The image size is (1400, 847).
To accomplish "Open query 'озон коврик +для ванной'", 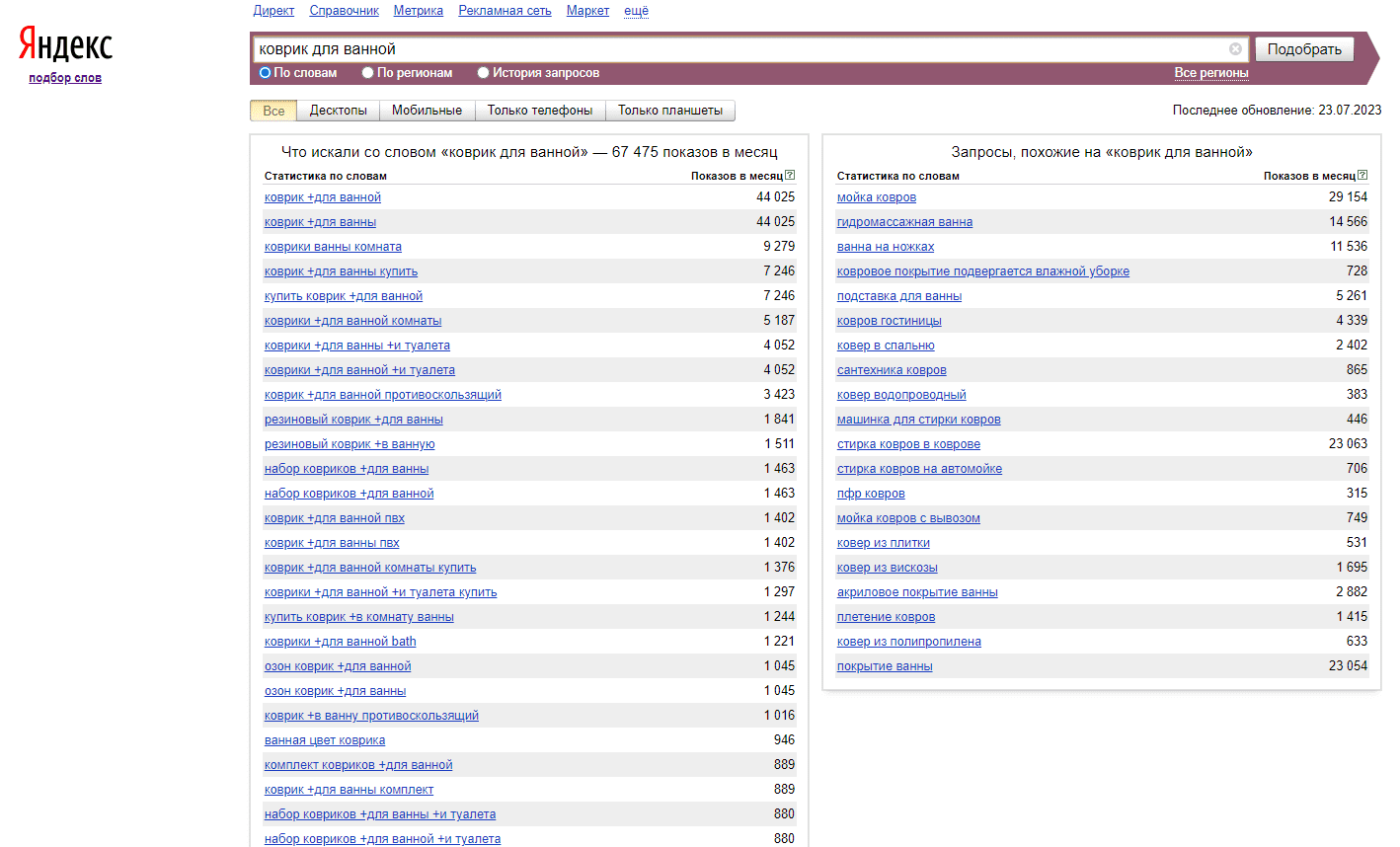I will pyautogui.click(x=338, y=666).
